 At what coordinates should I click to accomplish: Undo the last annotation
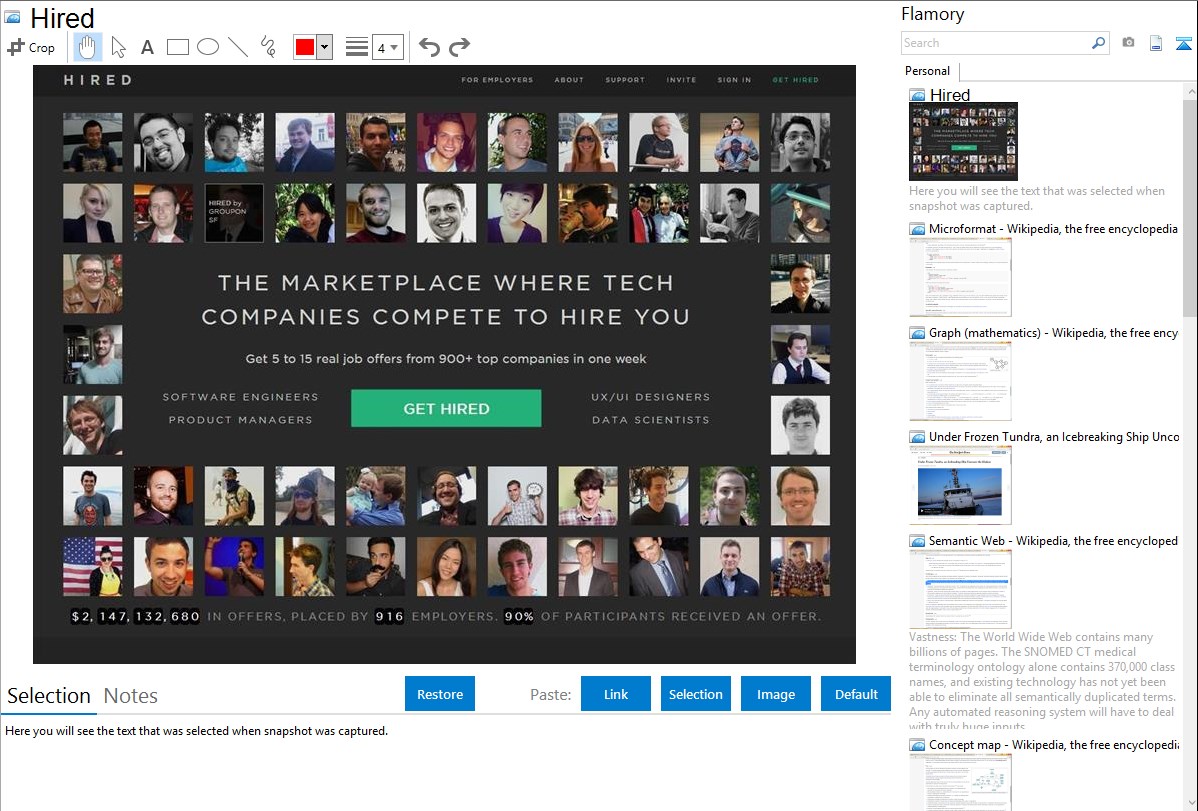429,47
